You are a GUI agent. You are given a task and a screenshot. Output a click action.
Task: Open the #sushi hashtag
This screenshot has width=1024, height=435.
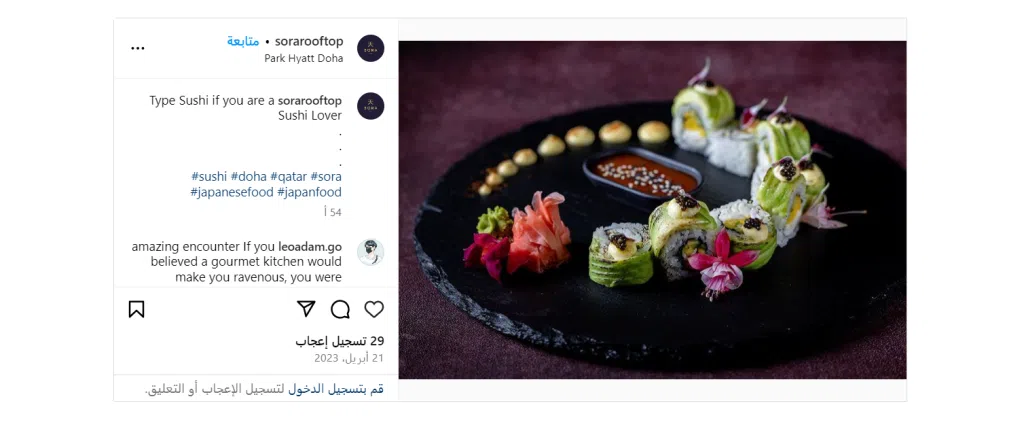coord(209,176)
